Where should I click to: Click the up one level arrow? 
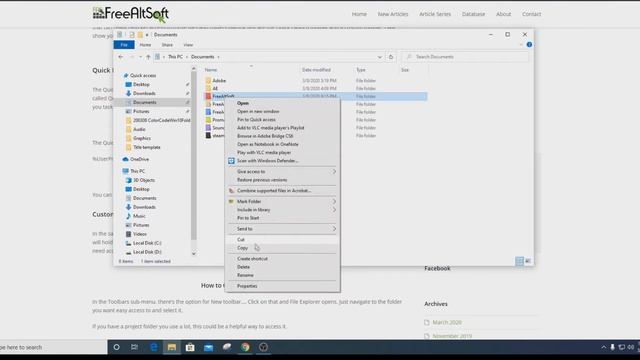[x=148, y=57]
